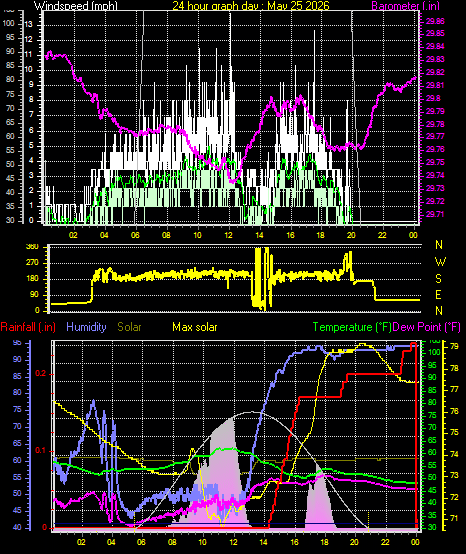The image size is (466, 554).
Task: Select the Humidity legend label
Action: tap(86, 327)
